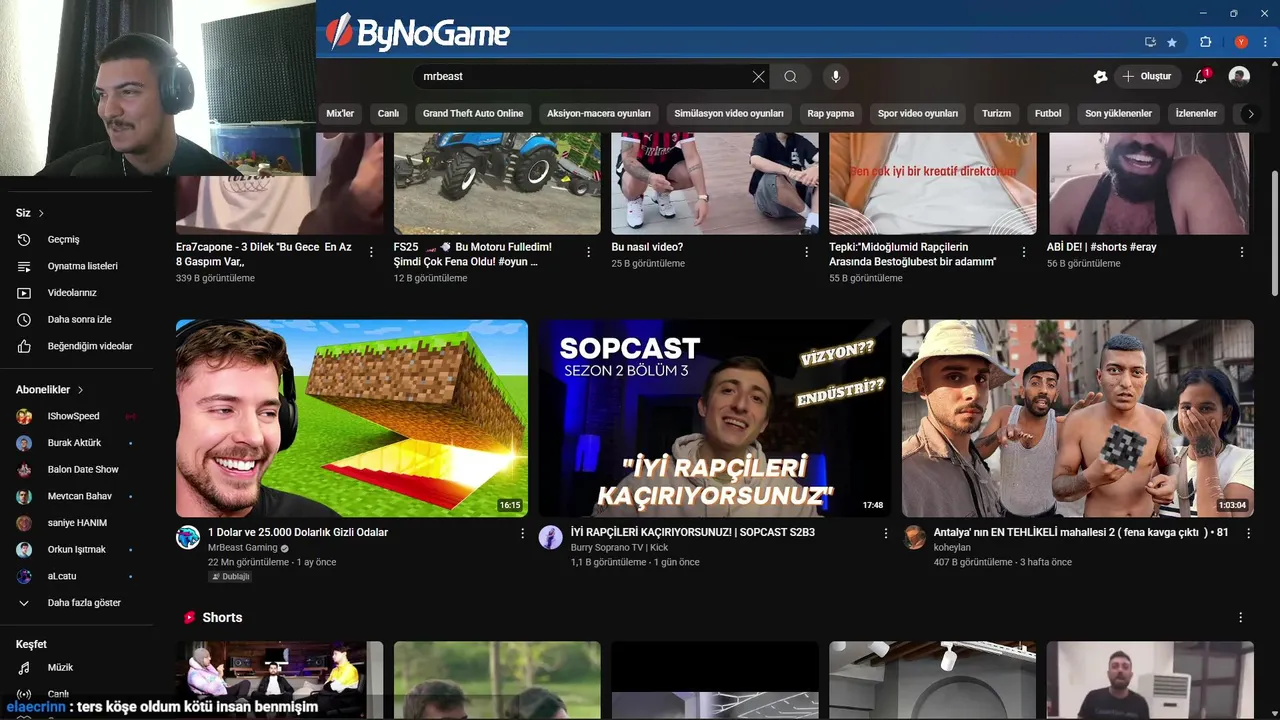Select the Canlı filter chip
This screenshot has height=720, width=1280.
(388, 113)
